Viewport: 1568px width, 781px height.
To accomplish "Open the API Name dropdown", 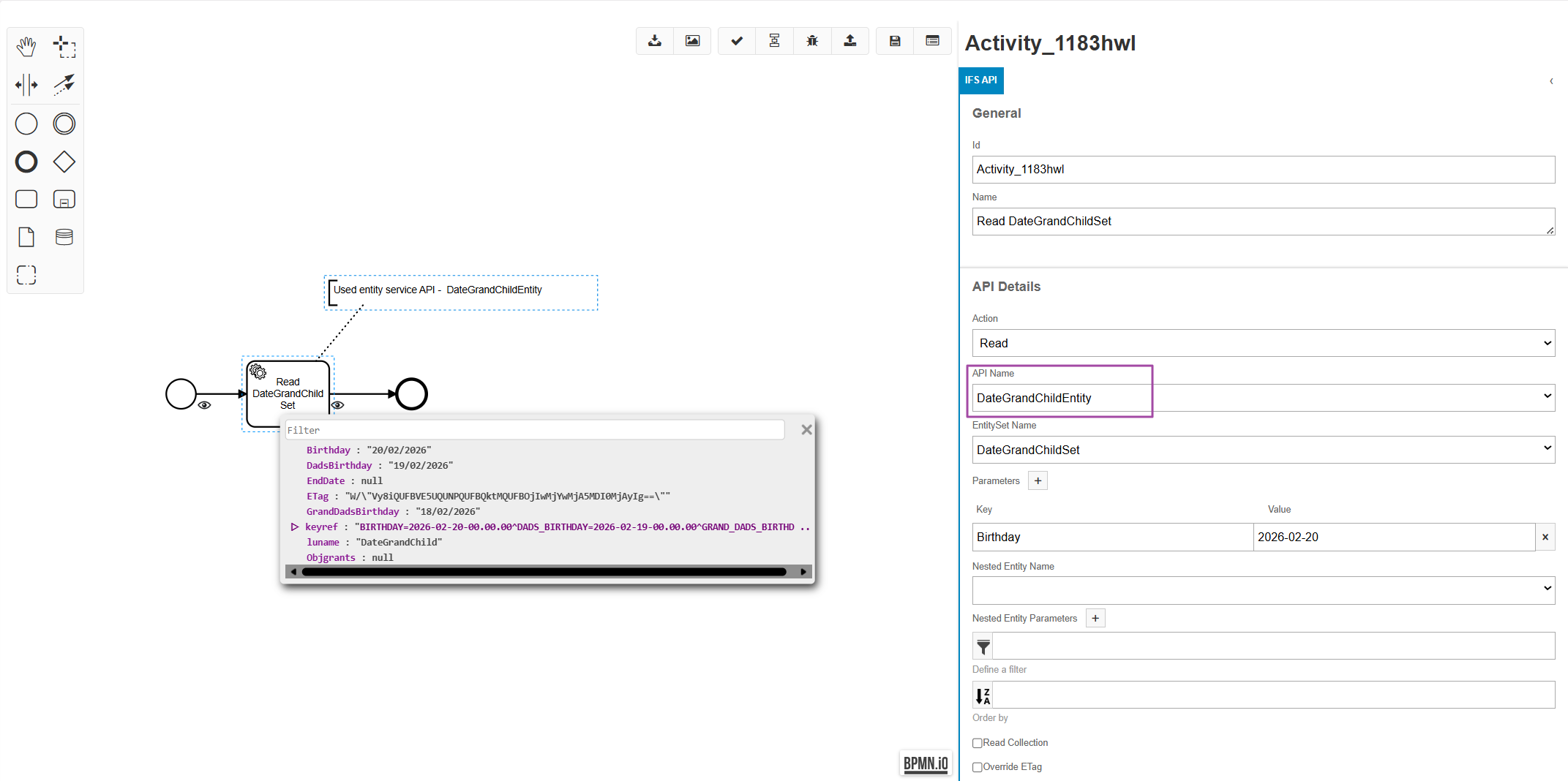I will pyautogui.click(x=1263, y=398).
